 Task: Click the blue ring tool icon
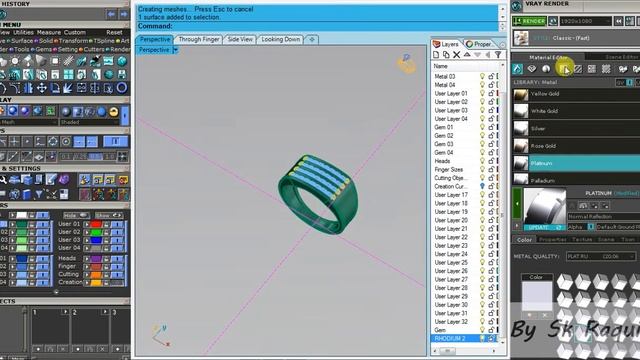[x=122, y=88]
